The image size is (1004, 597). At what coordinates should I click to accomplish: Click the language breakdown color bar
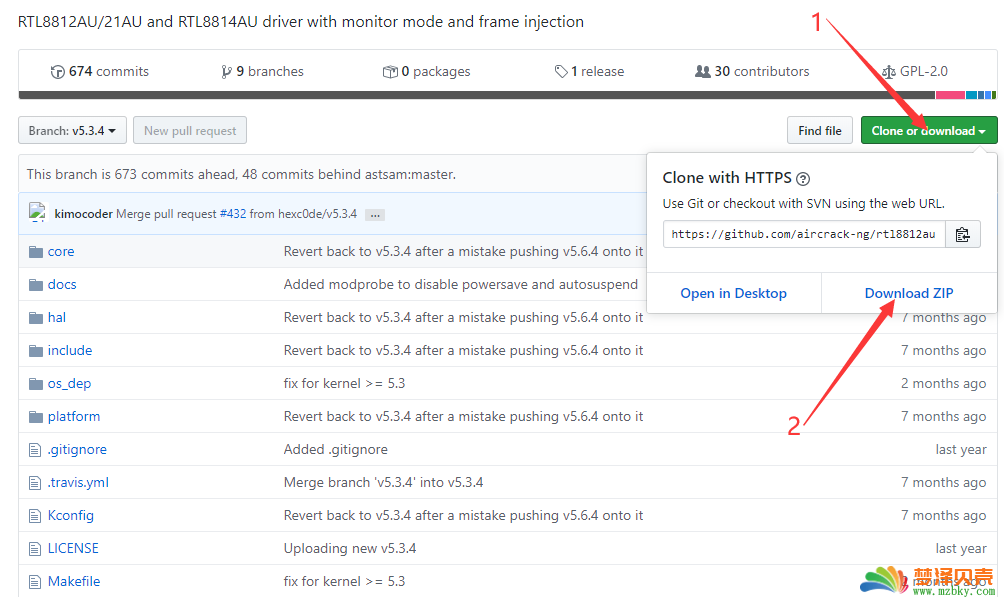[x=508, y=95]
